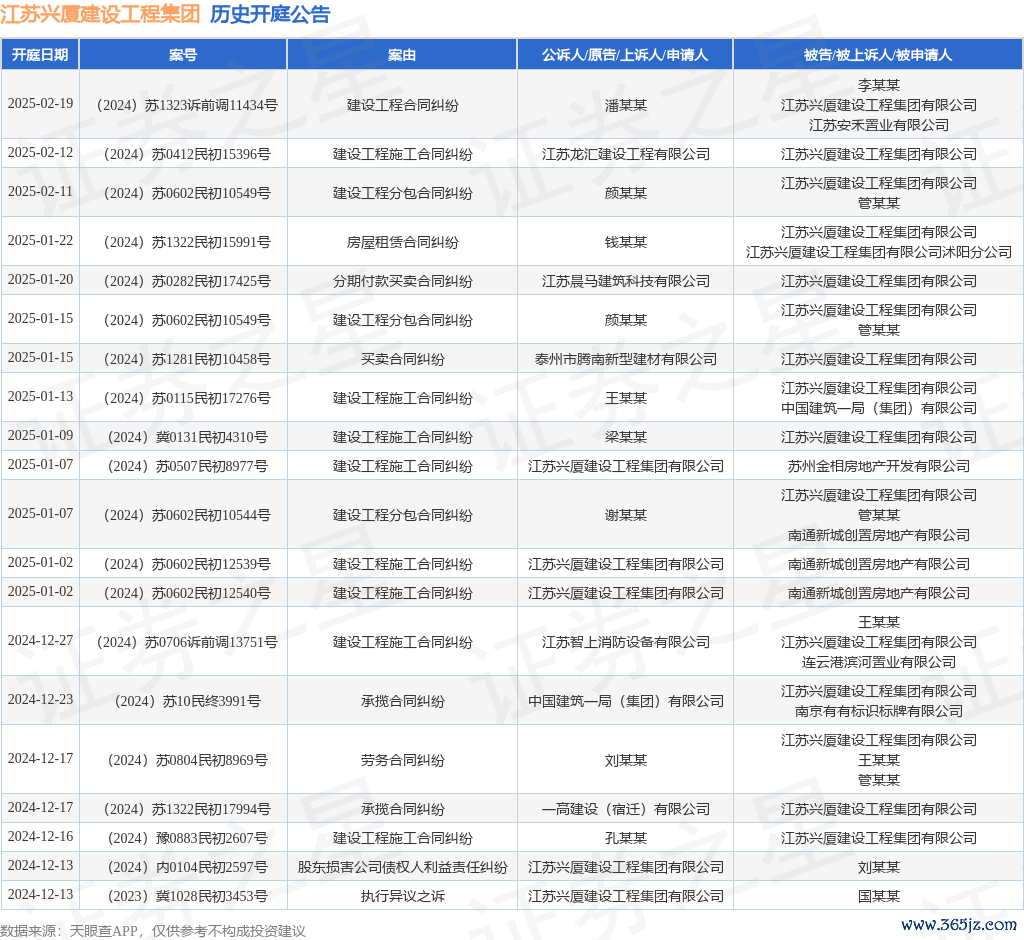Click plaintiff 泰州市腾南新型建材有限公司
This screenshot has width=1024, height=940.
click(626, 359)
